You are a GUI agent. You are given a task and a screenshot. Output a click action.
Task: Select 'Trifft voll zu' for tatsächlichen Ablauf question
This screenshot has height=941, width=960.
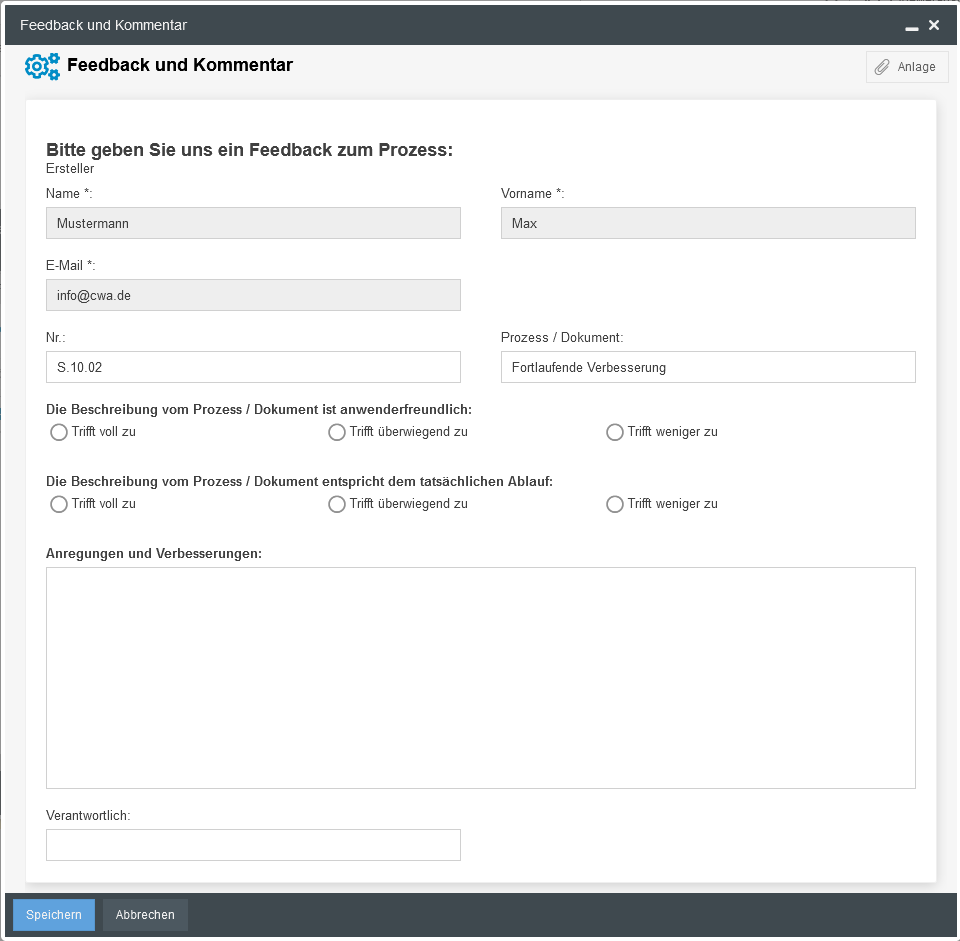click(59, 505)
